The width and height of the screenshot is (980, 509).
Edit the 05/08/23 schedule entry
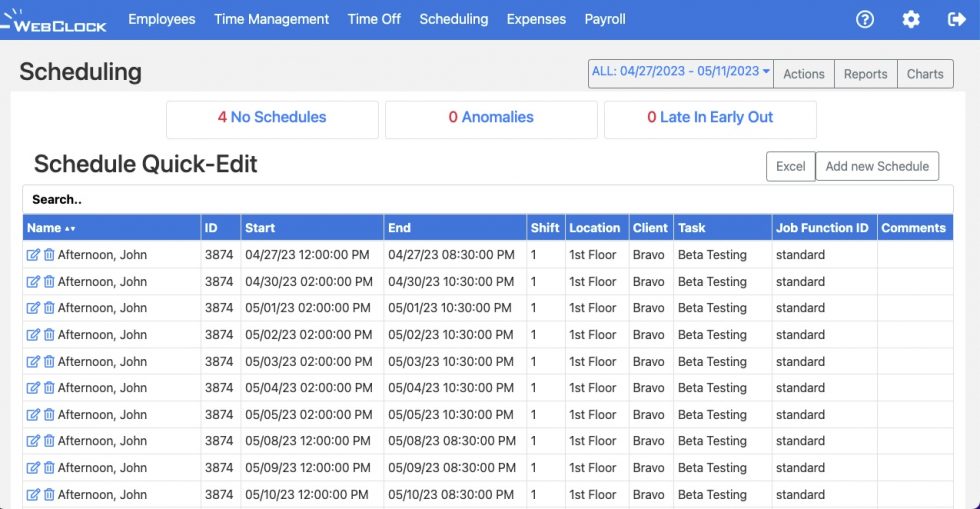tap(33, 441)
